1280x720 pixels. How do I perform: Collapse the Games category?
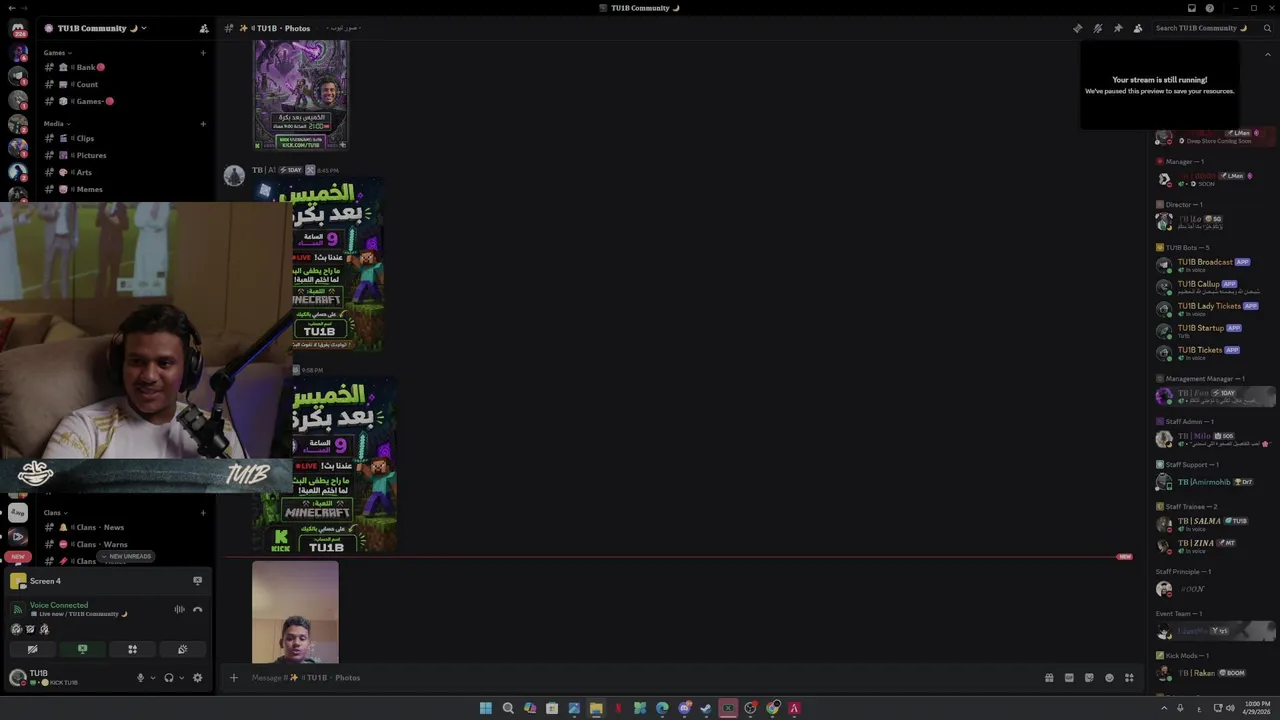pyautogui.click(x=57, y=53)
